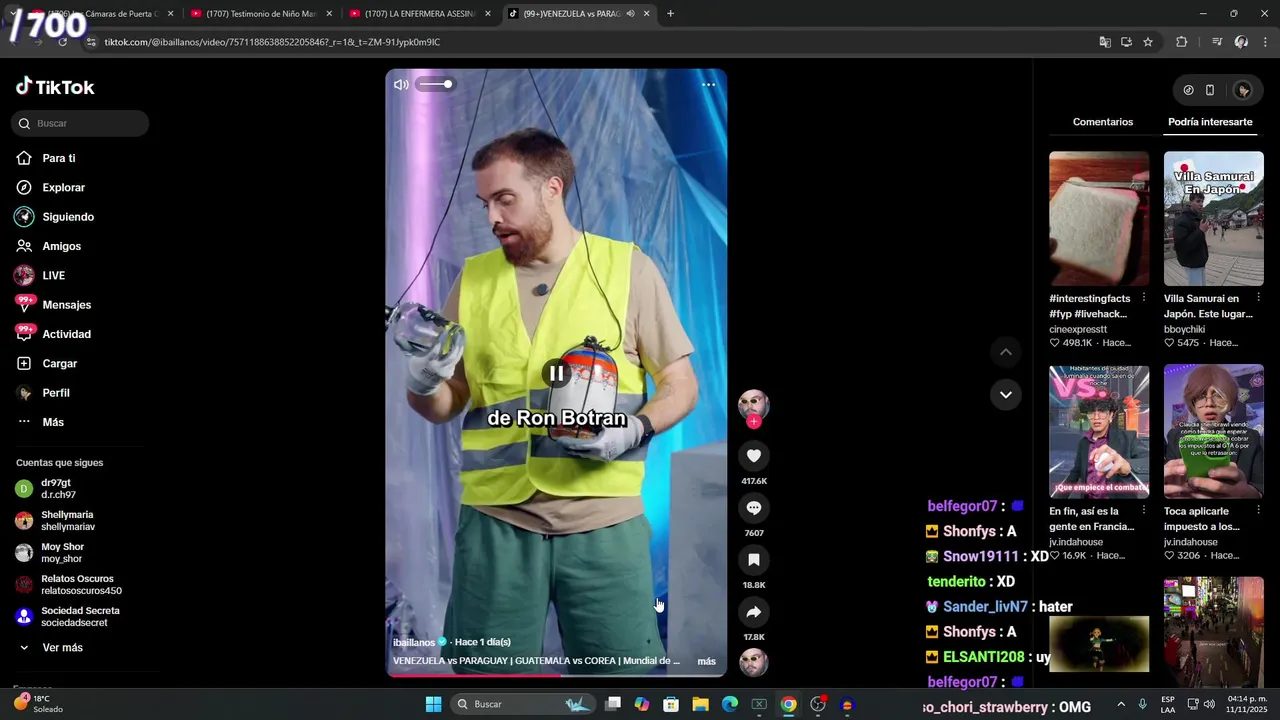Open the spinning sound disc below share
This screenshot has width=1280, height=720.
pyautogui.click(x=753, y=662)
